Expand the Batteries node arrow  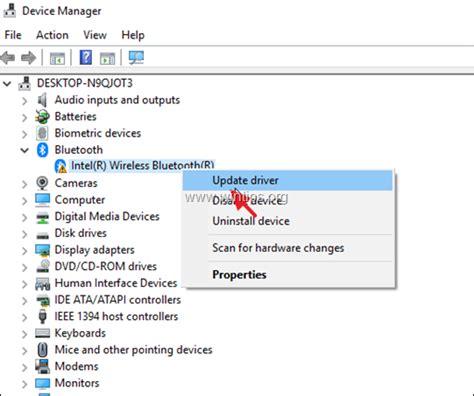[x=24, y=117]
